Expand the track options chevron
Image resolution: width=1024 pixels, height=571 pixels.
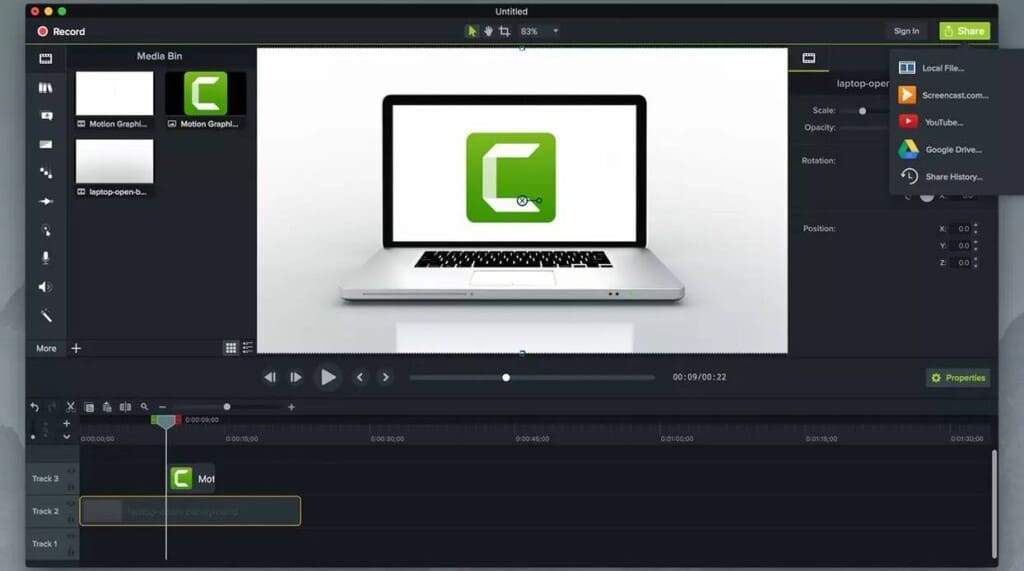click(67, 436)
